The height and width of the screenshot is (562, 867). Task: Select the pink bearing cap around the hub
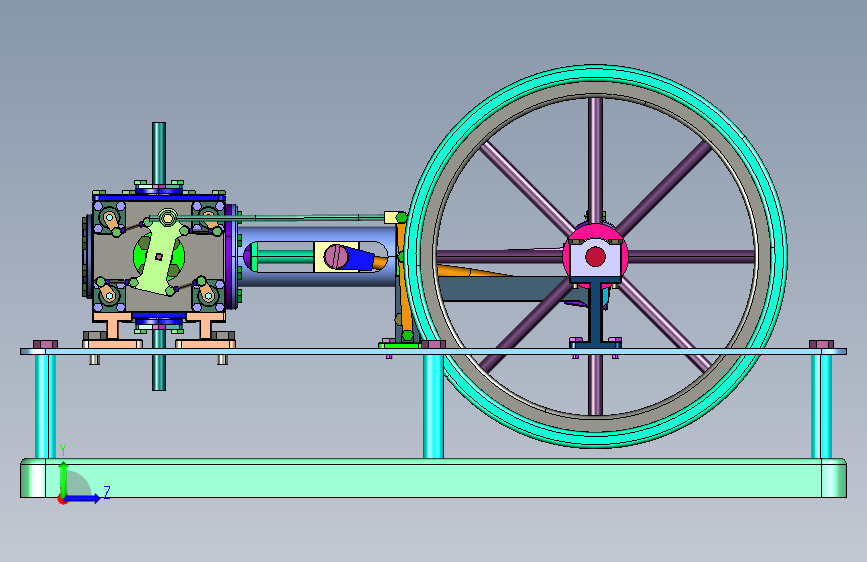coord(596,231)
